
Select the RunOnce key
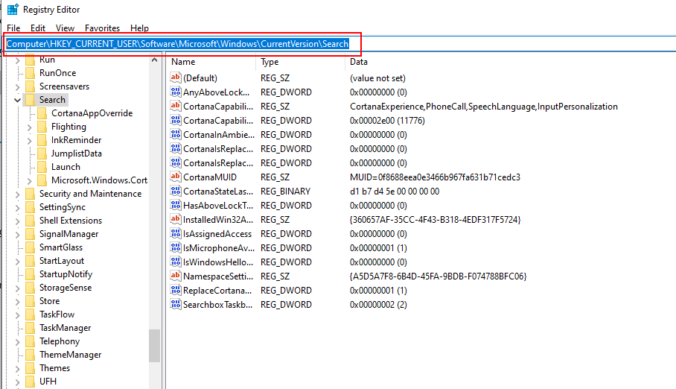[57, 73]
